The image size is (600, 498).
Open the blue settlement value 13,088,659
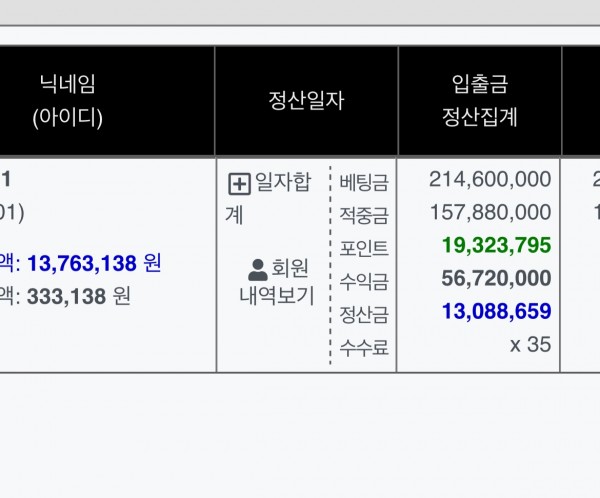click(x=496, y=311)
